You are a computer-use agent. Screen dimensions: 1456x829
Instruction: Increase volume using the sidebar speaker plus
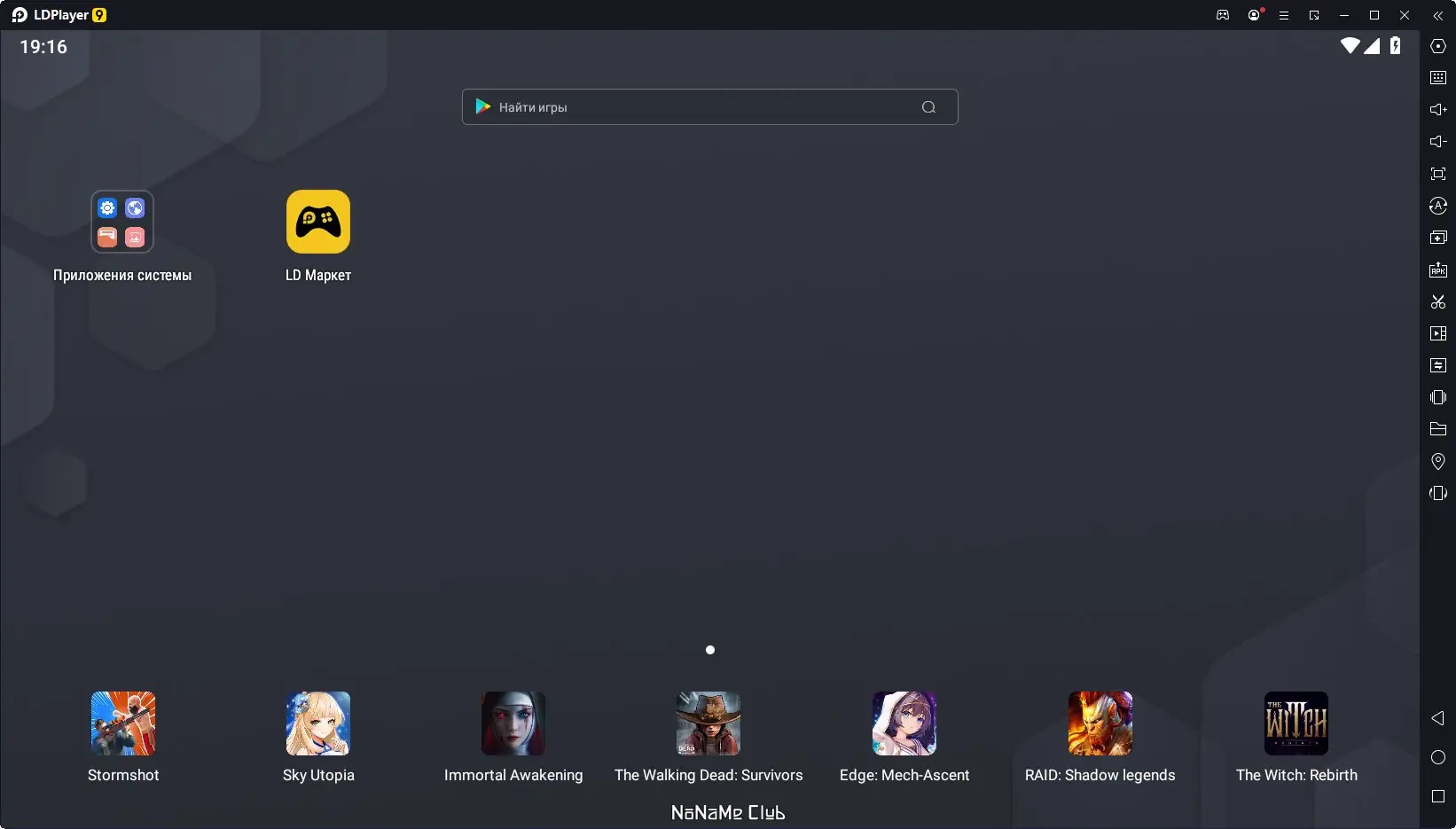click(1438, 110)
